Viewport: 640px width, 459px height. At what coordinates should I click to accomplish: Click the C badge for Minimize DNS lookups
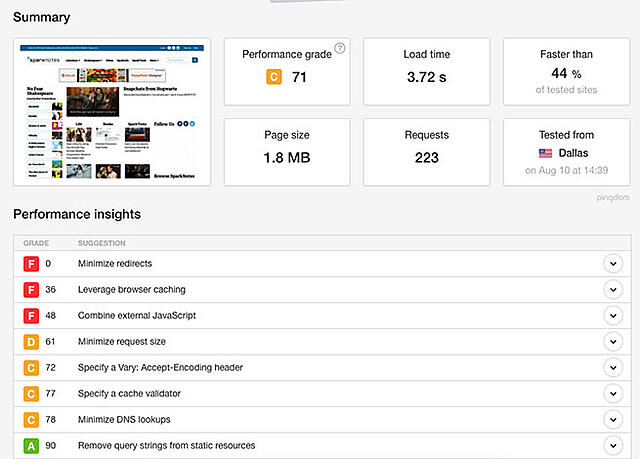coord(31,420)
